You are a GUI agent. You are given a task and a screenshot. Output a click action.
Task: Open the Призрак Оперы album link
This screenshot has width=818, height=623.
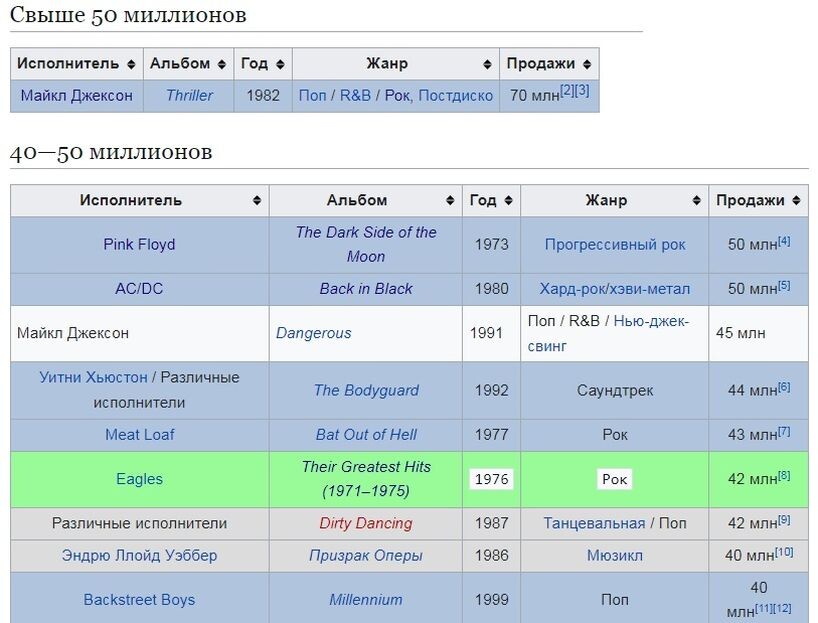coord(366,555)
